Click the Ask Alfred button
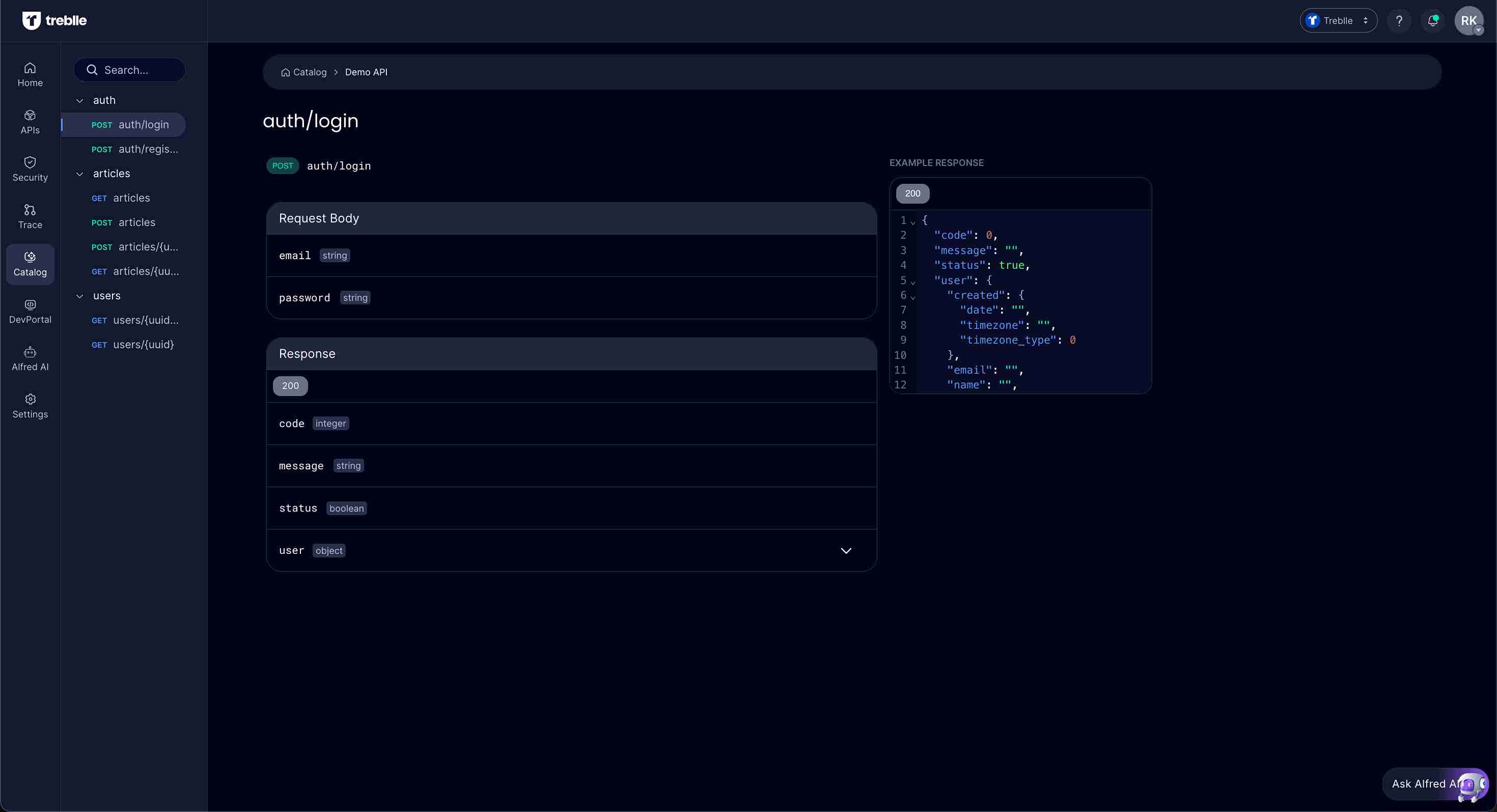 click(x=1430, y=783)
